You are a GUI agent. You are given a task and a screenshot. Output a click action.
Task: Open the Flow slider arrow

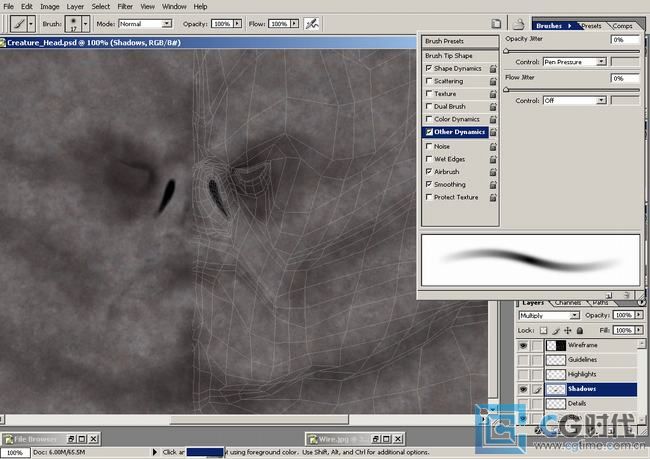(x=294, y=24)
